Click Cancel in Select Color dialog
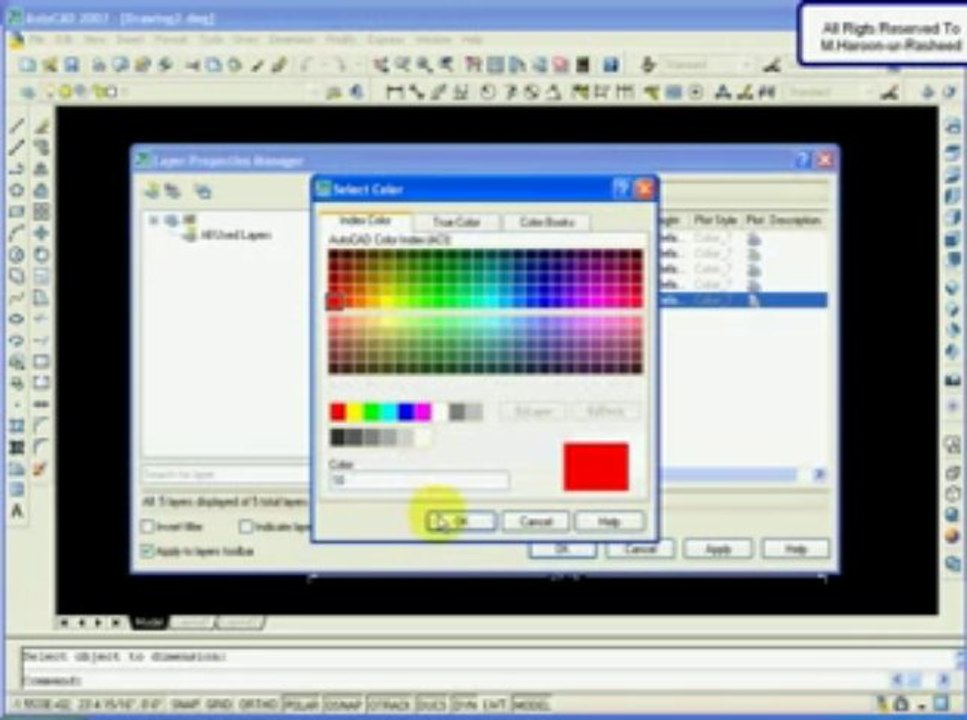This screenshot has height=720, width=967. 535,522
